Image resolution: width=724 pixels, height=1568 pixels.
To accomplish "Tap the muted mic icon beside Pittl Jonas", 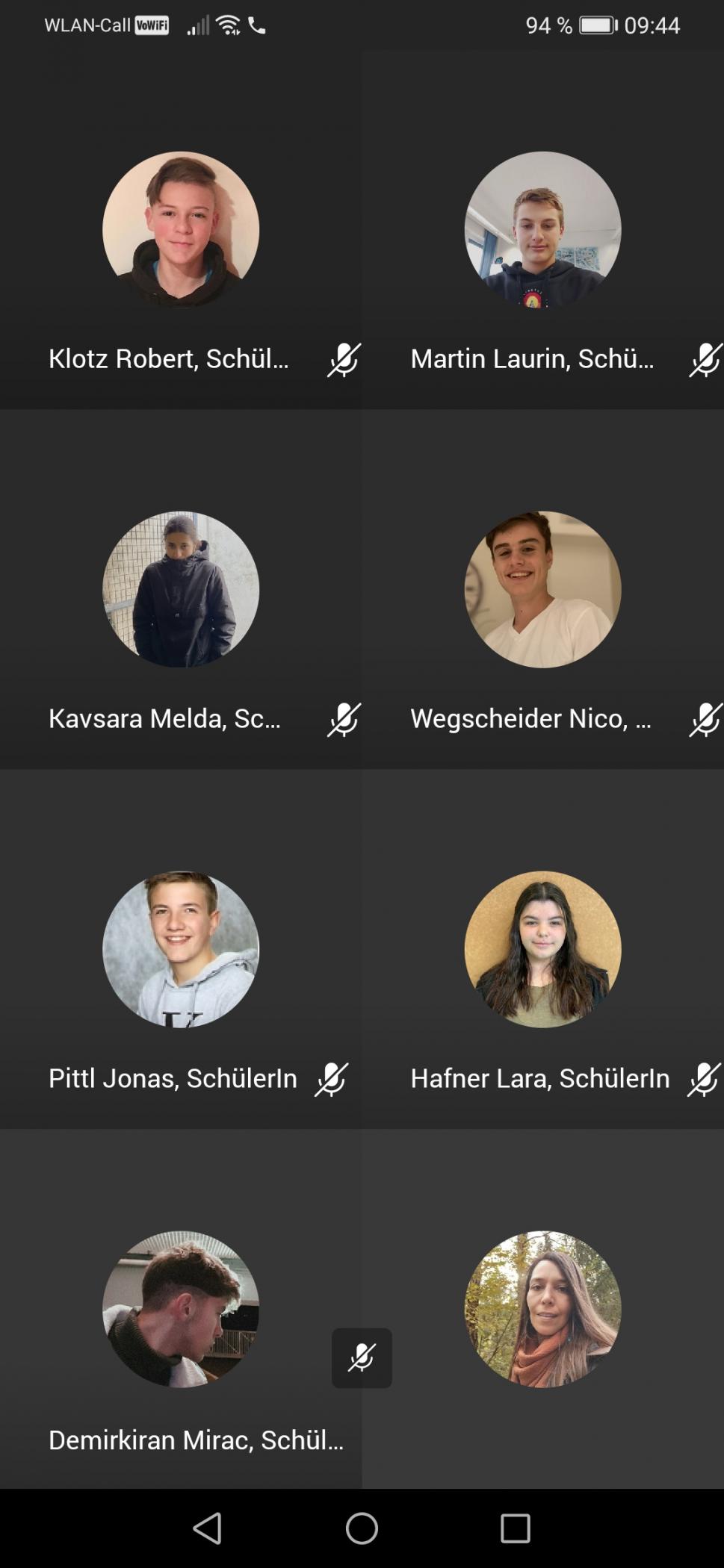I will [x=331, y=1080].
